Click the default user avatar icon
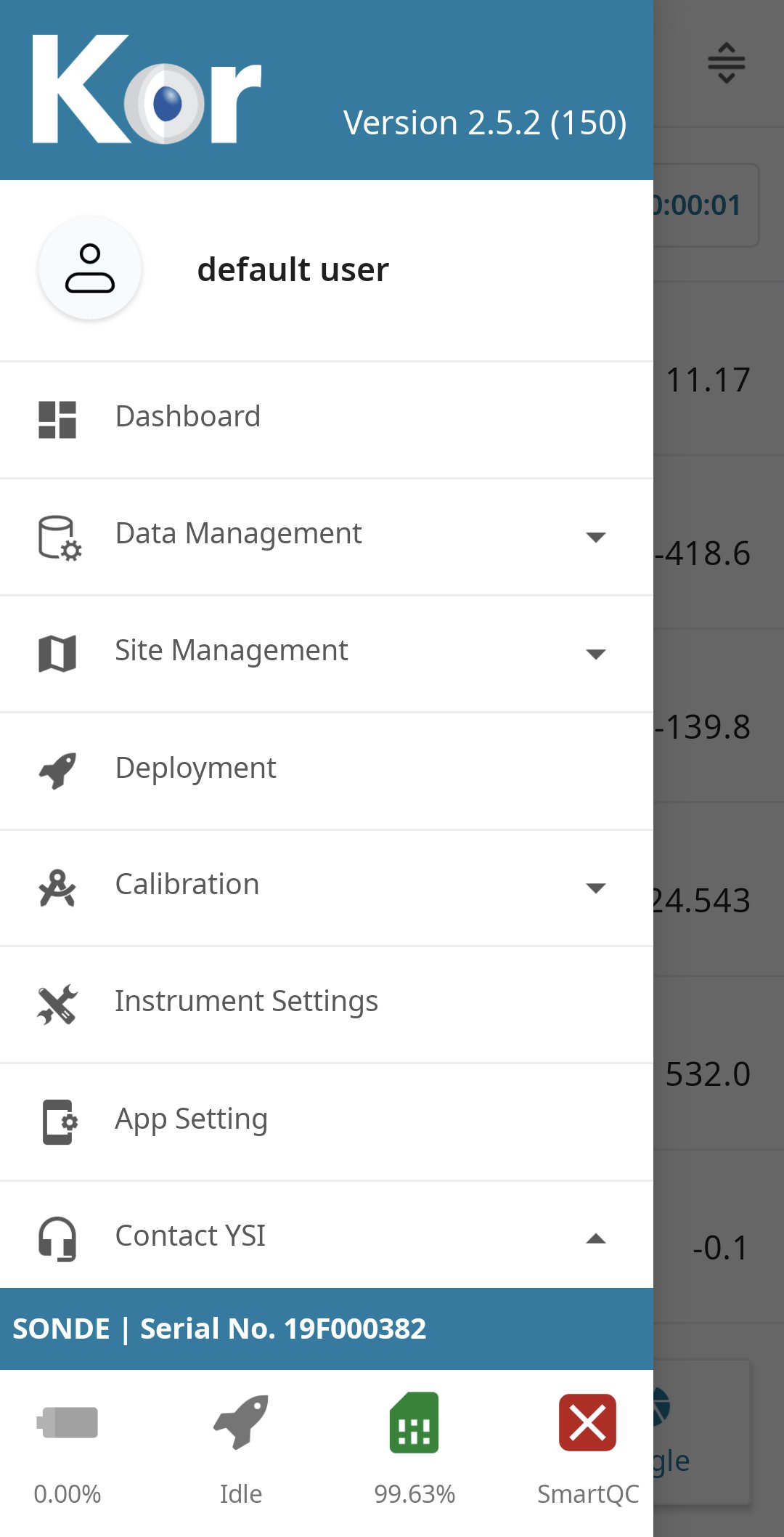 pos(90,269)
